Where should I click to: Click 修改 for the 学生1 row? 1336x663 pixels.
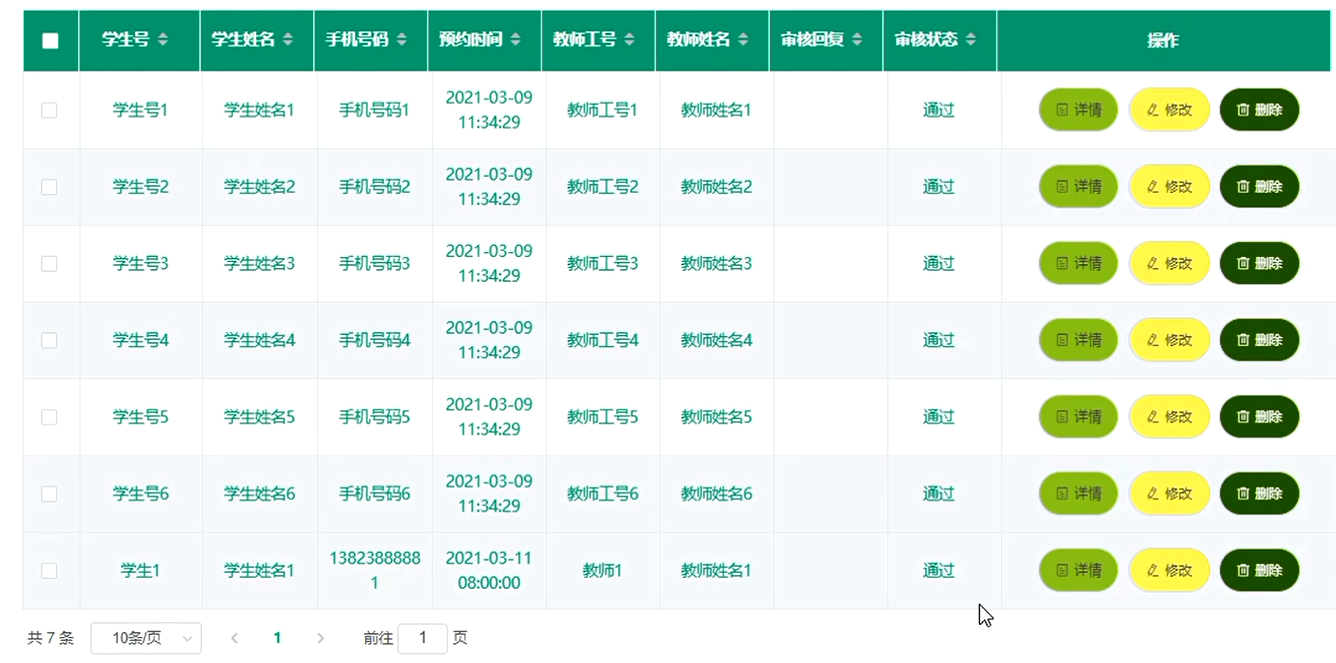tap(1169, 570)
